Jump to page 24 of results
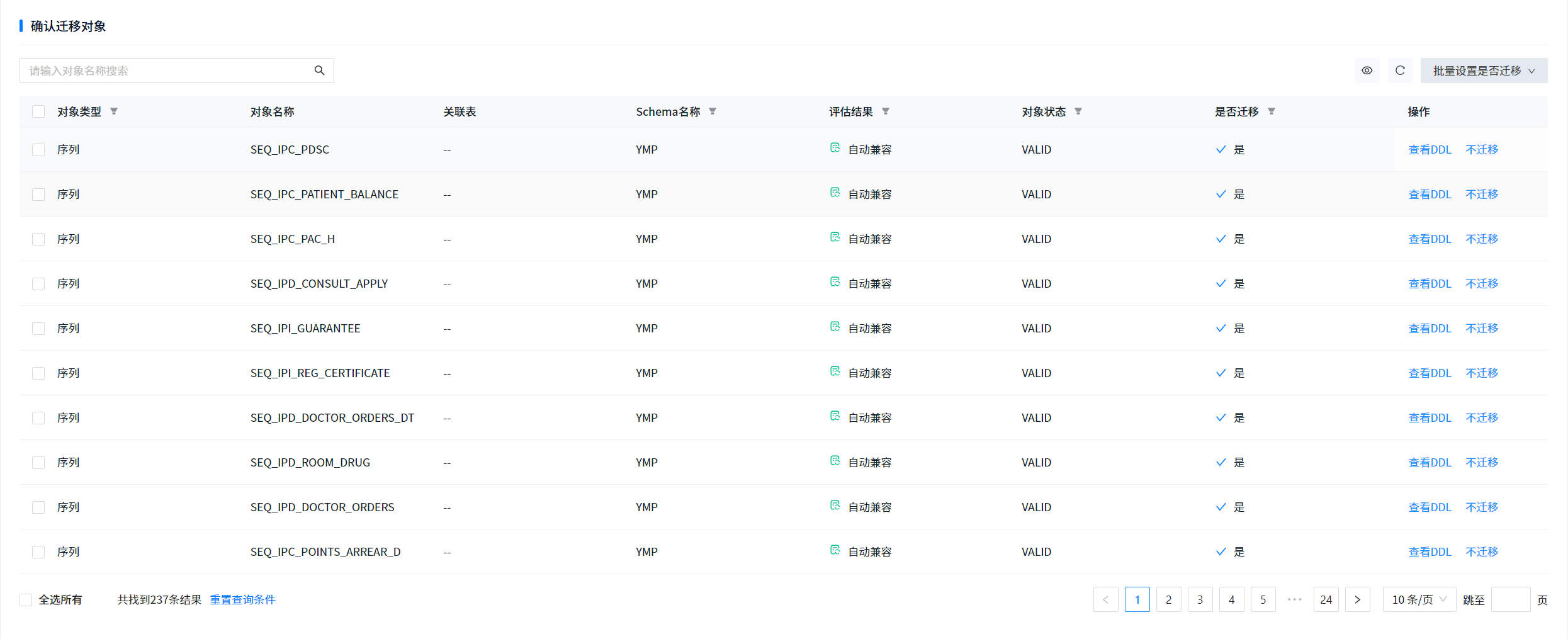This screenshot has height=639, width=1568. point(1326,599)
